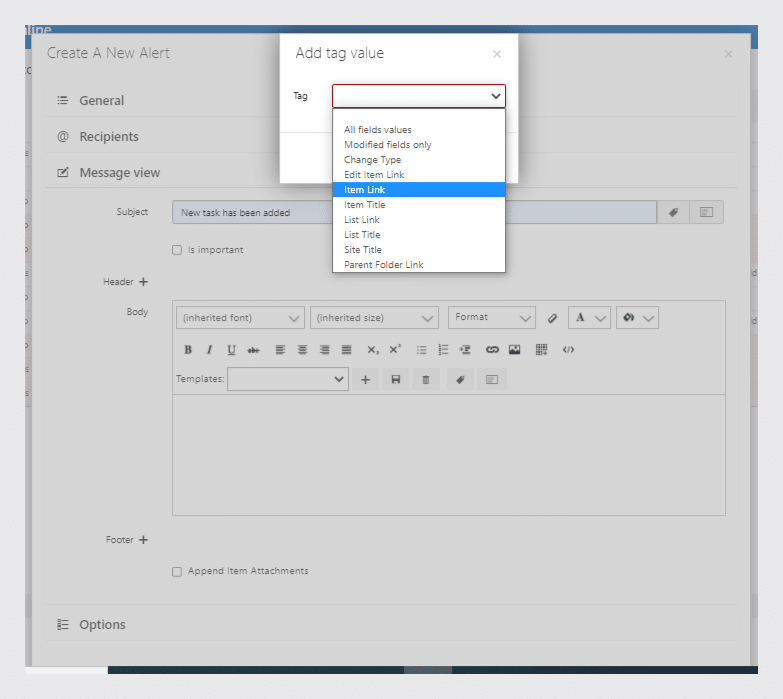
Task: Choose Edit Item Link tag option
Action: [x=418, y=175]
